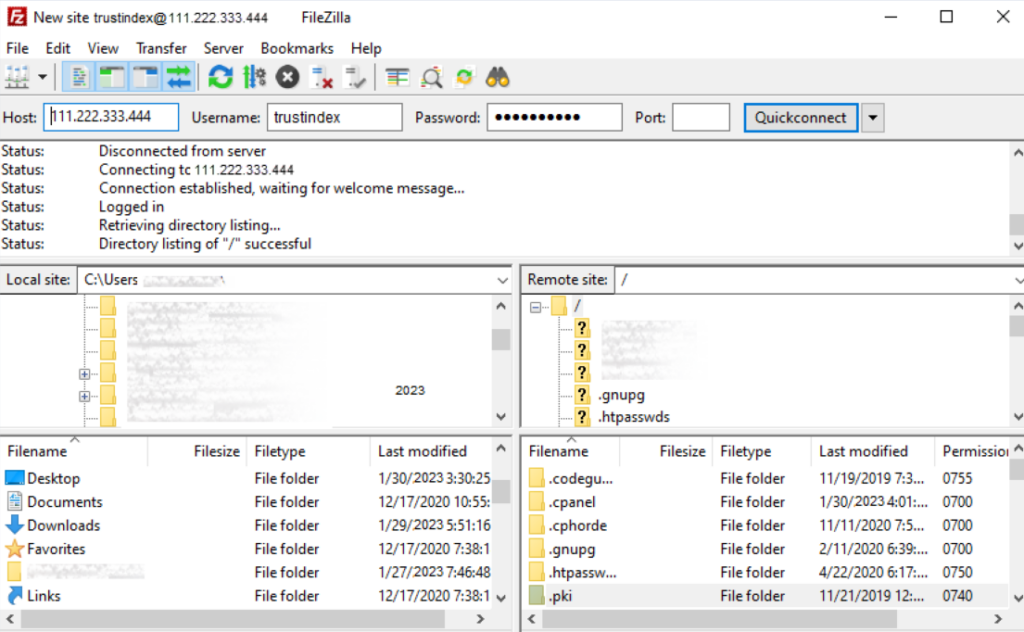Toggle transfer queue display

pyautogui.click(x=178, y=77)
